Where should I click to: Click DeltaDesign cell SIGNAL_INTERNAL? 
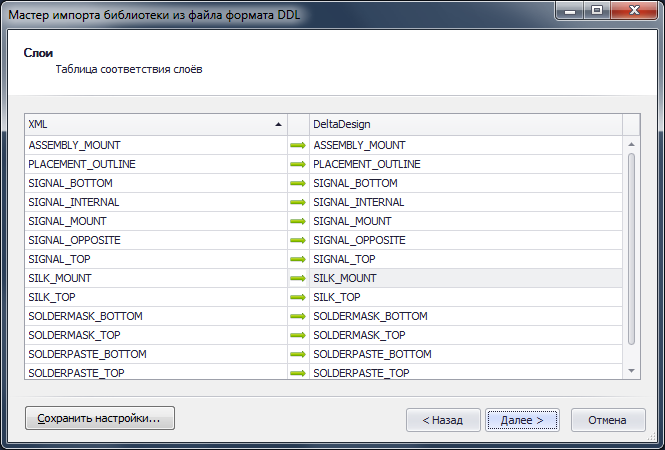click(x=466, y=202)
